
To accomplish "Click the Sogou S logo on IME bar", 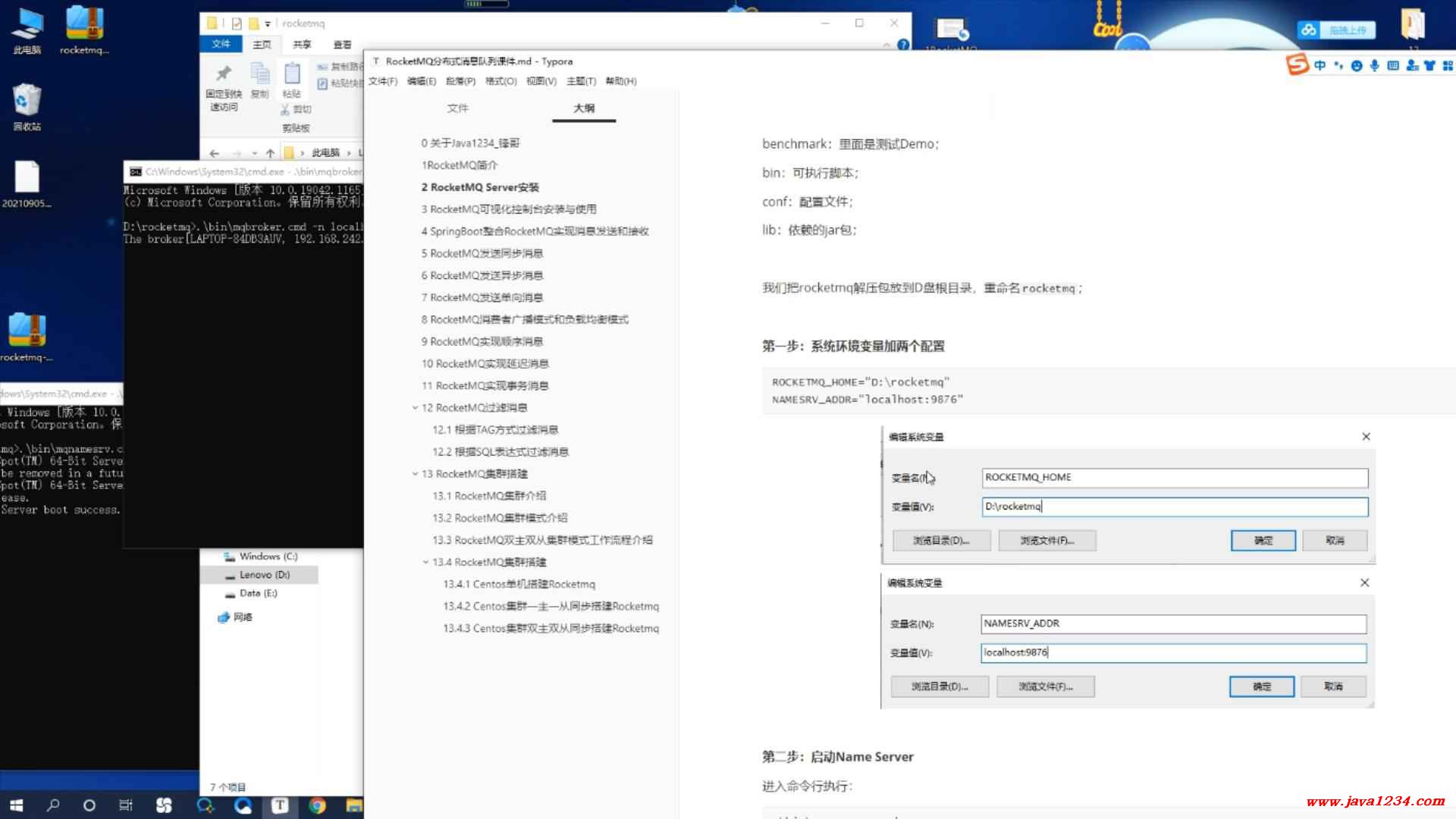I will tap(1298, 64).
